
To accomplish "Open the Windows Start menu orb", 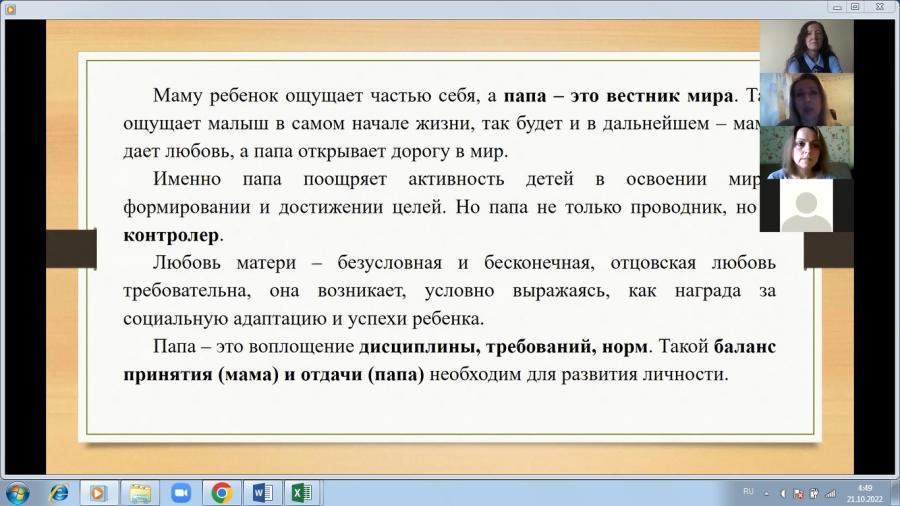I will pos(17,493).
